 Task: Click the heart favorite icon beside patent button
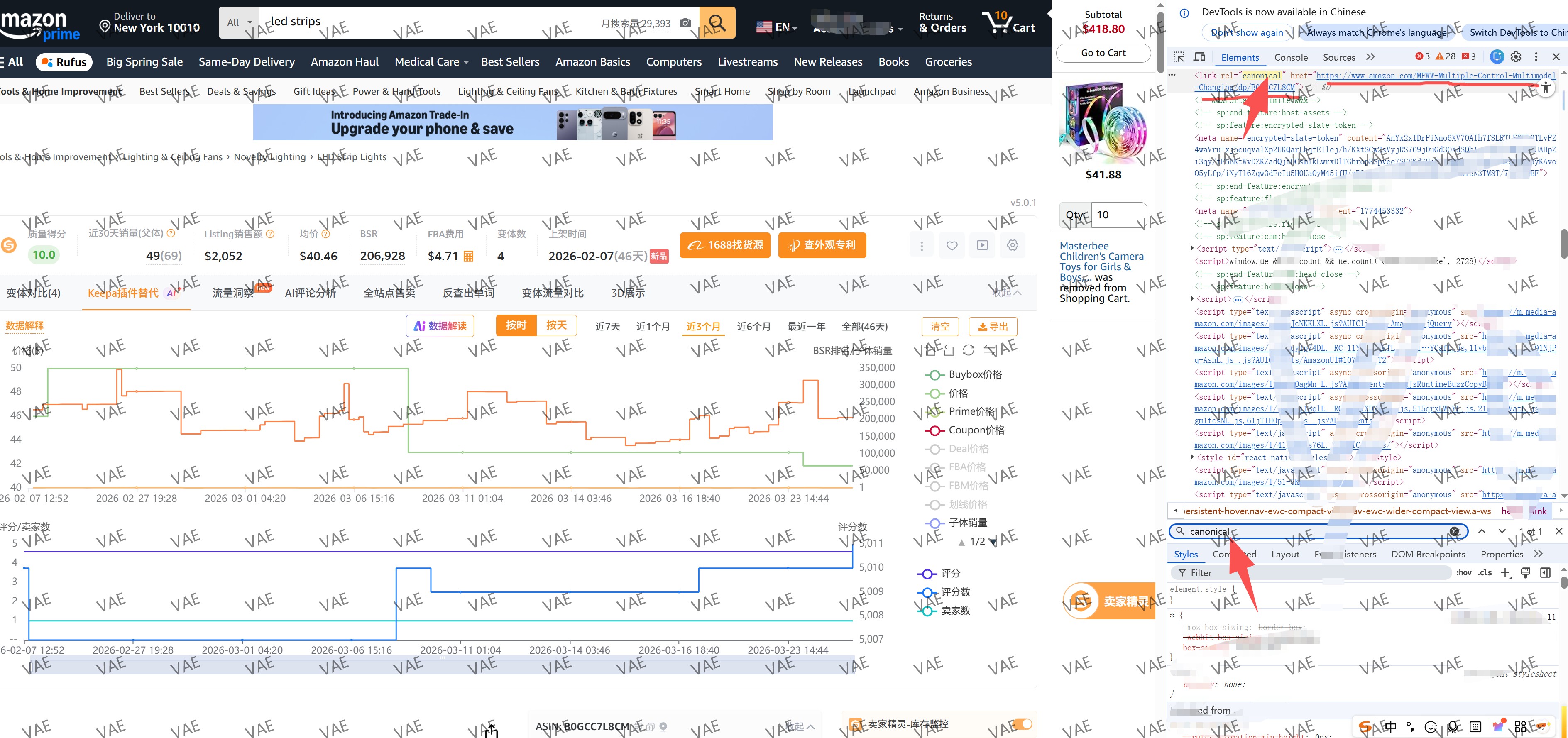point(952,245)
